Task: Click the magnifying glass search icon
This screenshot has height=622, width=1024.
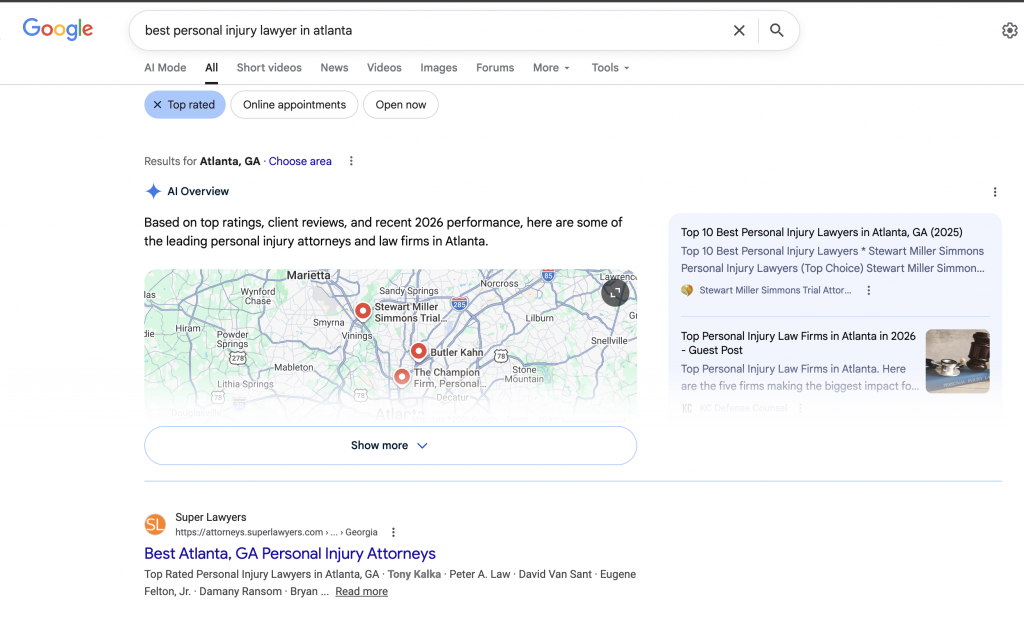Action: click(776, 30)
